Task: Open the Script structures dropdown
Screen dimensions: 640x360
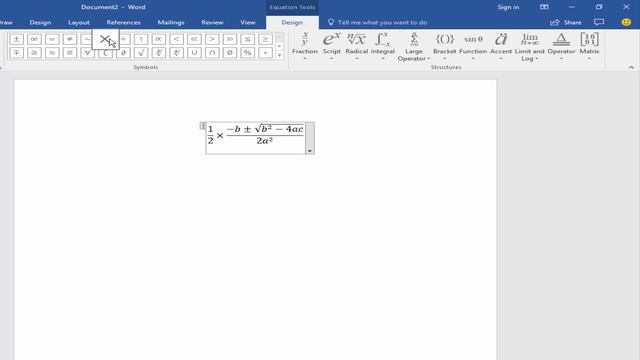Action: tap(331, 47)
